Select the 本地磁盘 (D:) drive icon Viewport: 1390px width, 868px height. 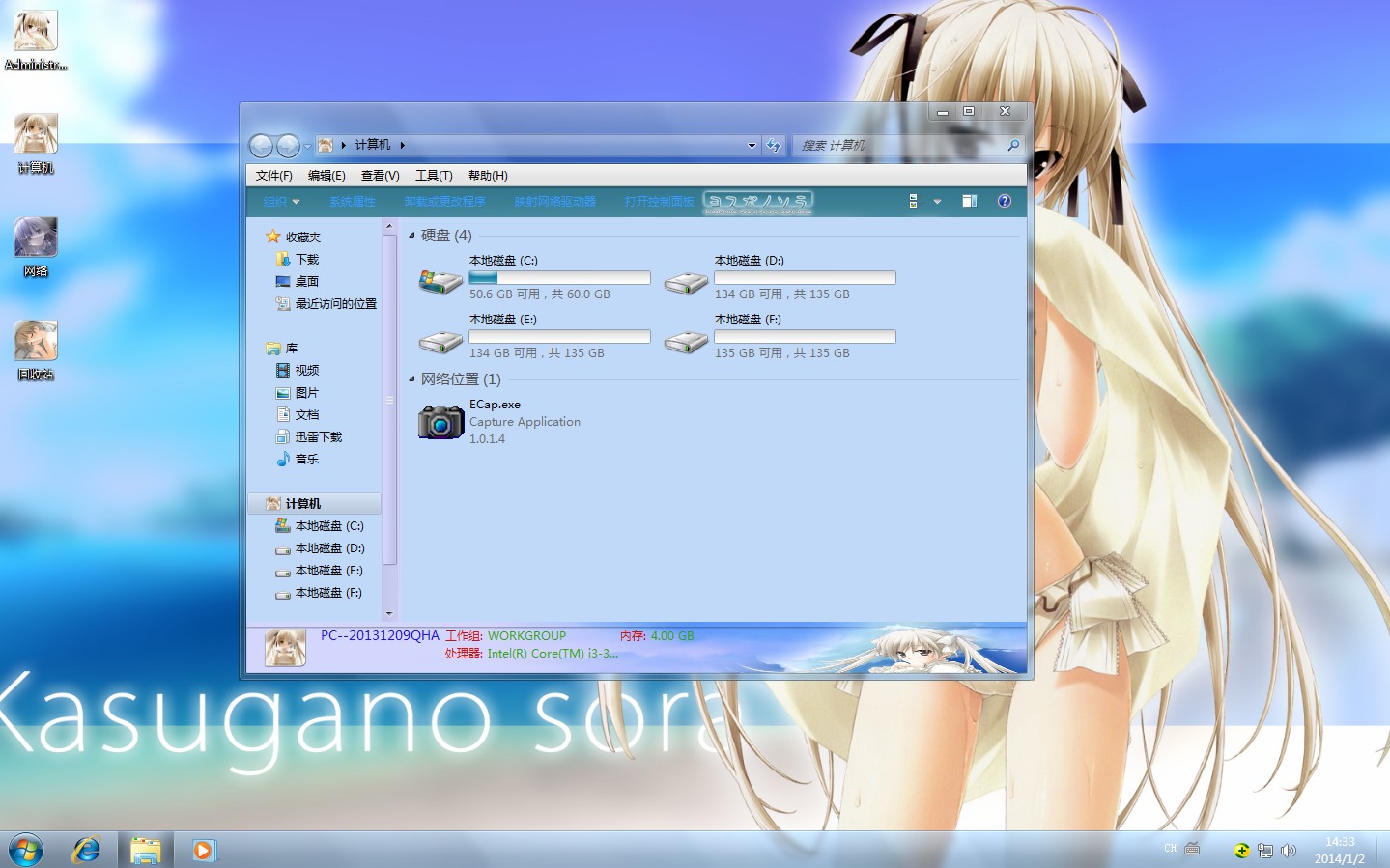point(686,283)
